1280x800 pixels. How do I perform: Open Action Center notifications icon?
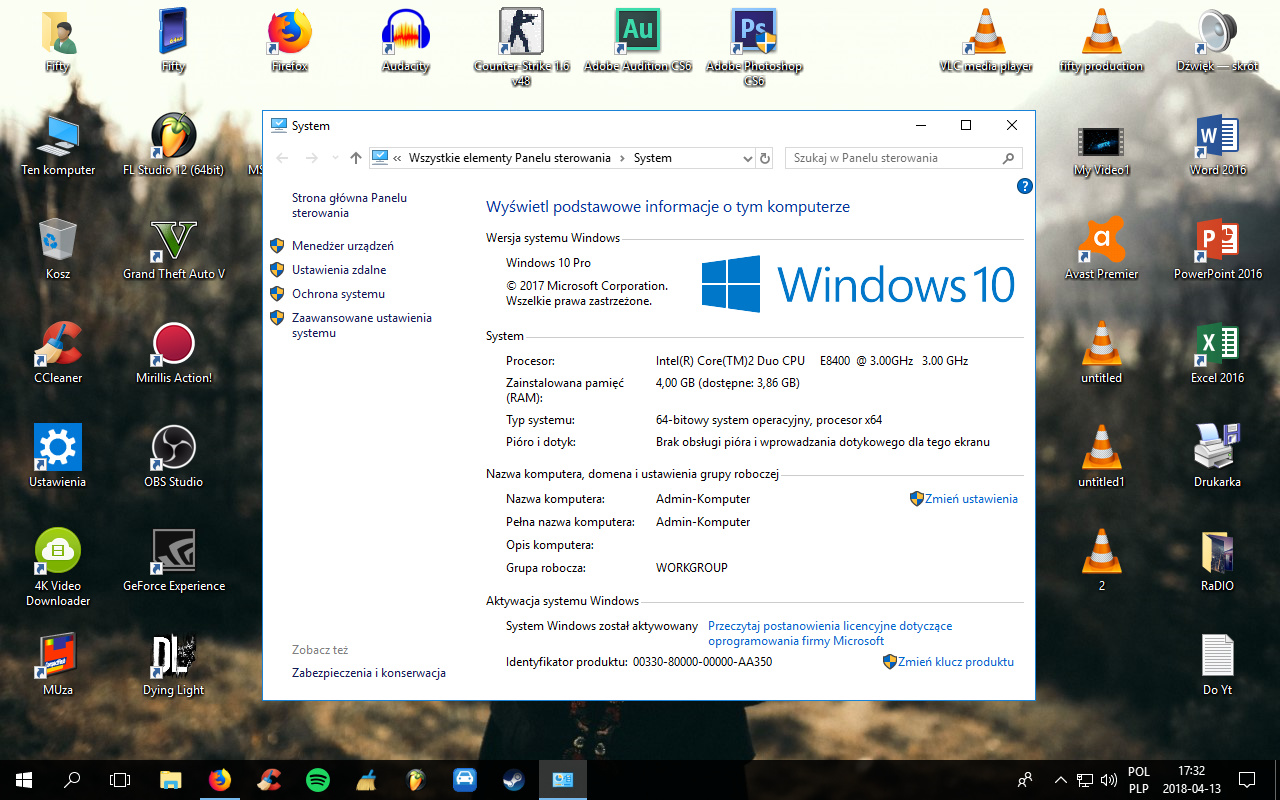point(1247,779)
